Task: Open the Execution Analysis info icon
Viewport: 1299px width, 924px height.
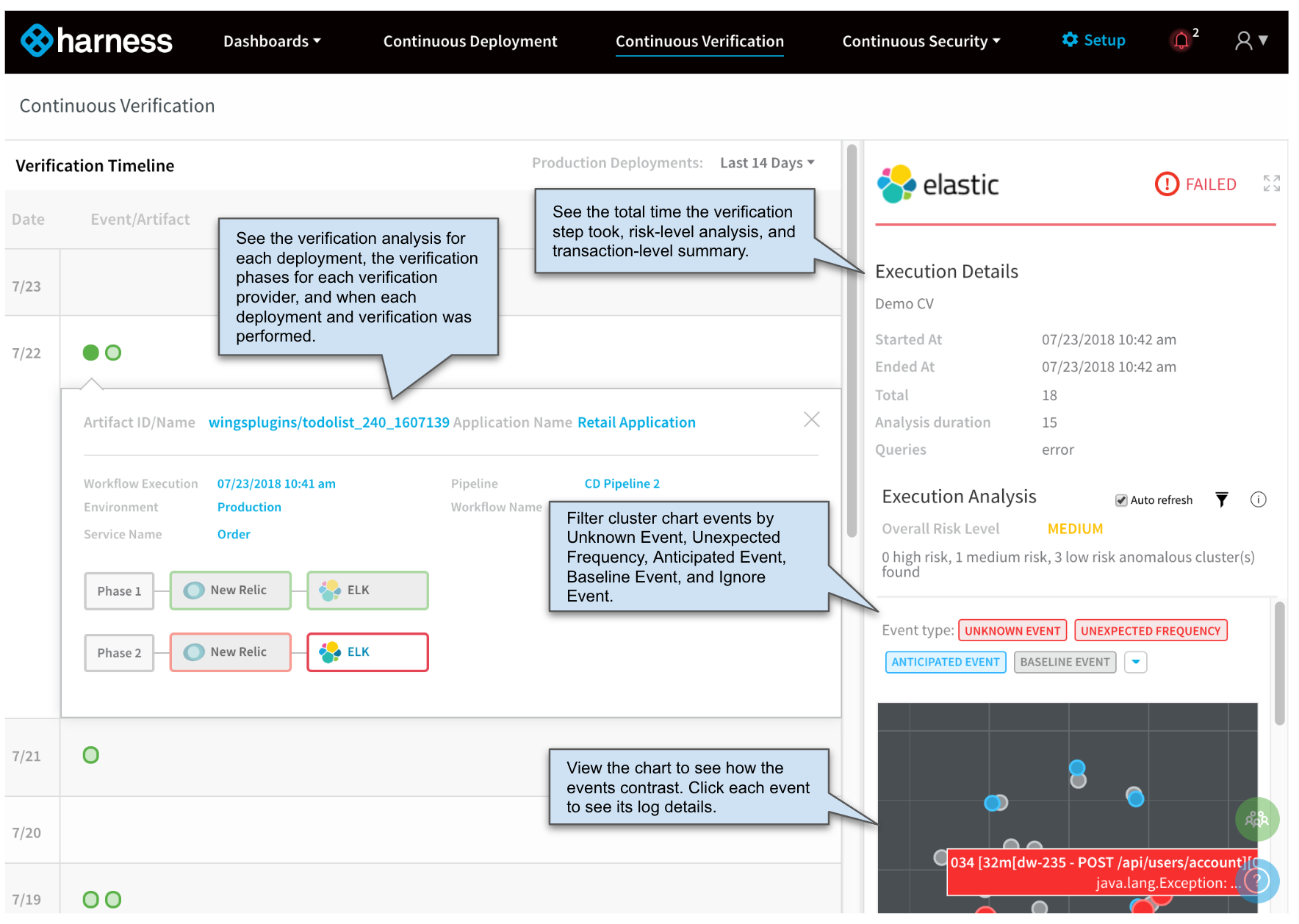Action: click(x=1259, y=499)
